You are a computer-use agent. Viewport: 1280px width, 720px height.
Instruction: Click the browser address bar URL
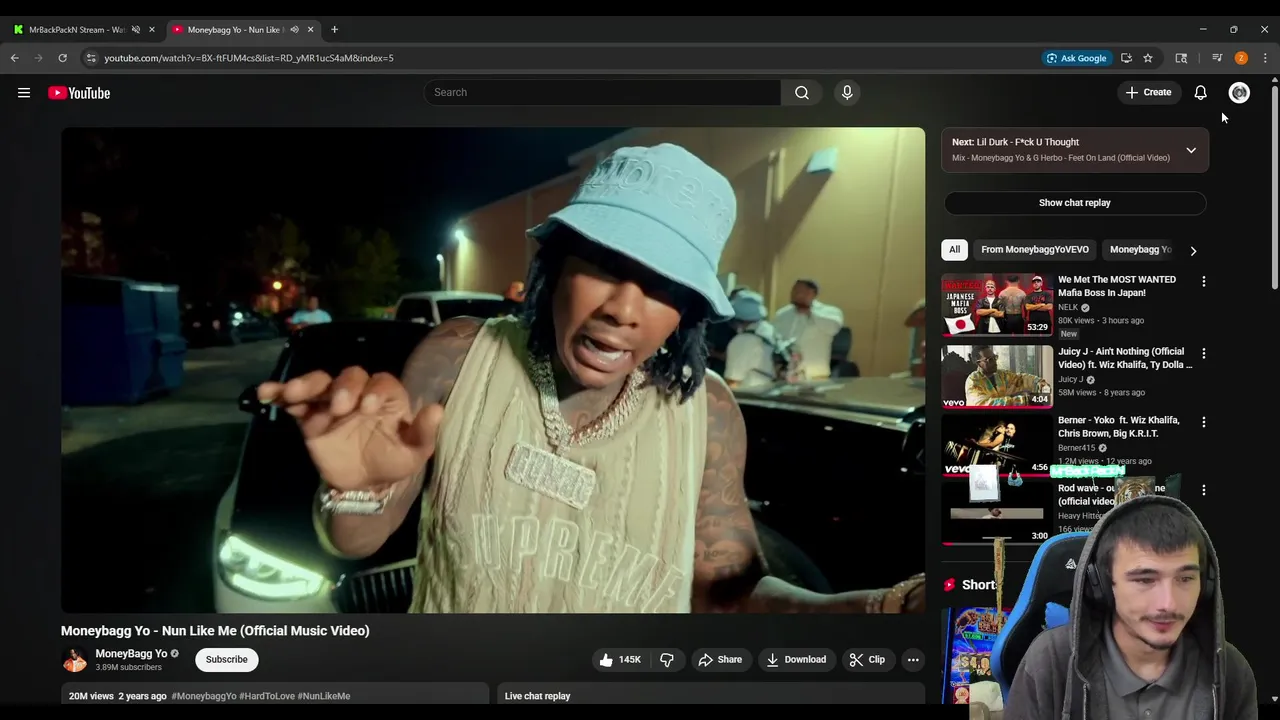(249, 58)
